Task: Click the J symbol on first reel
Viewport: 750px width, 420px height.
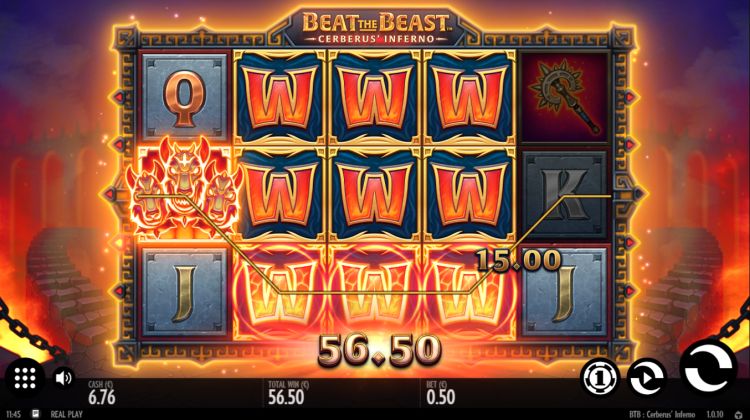Action: (x=185, y=292)
